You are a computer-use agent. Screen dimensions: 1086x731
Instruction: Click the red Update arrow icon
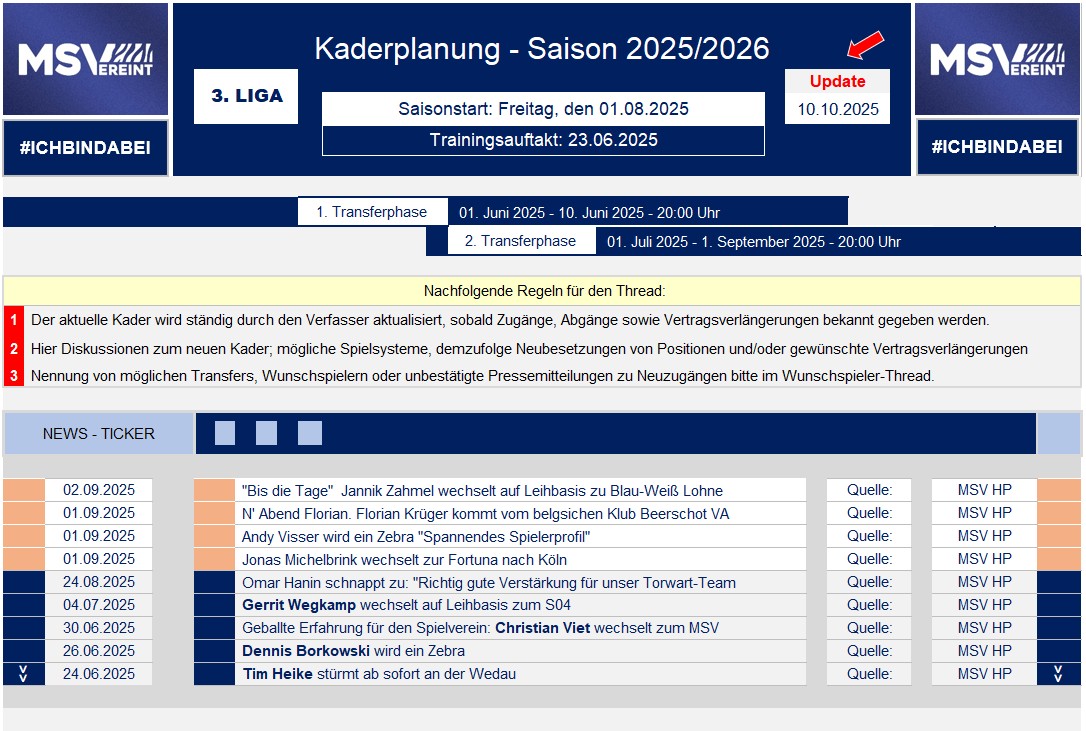coord(866,44)
